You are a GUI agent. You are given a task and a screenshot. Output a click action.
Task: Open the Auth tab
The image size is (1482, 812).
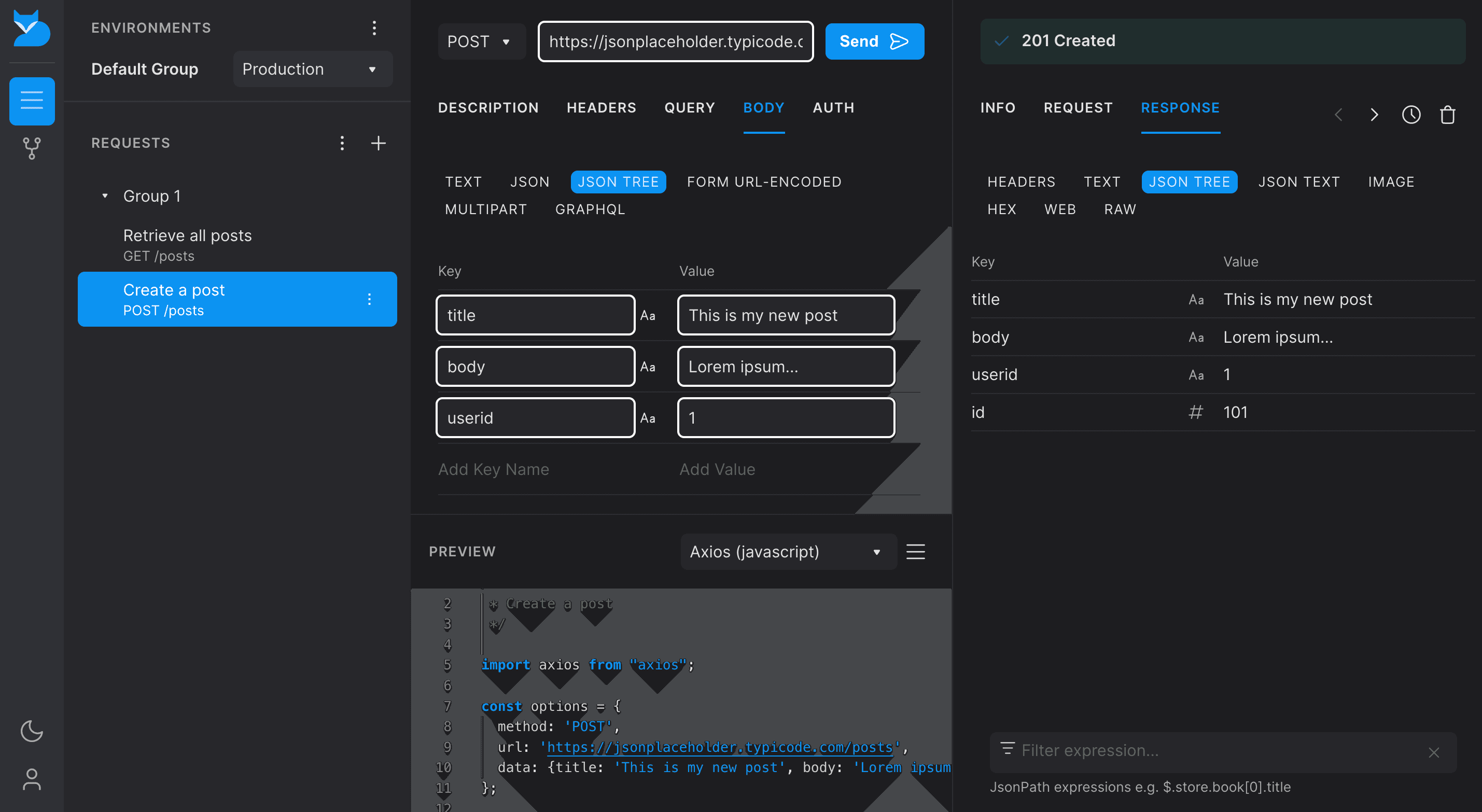(x=833, y=108)
